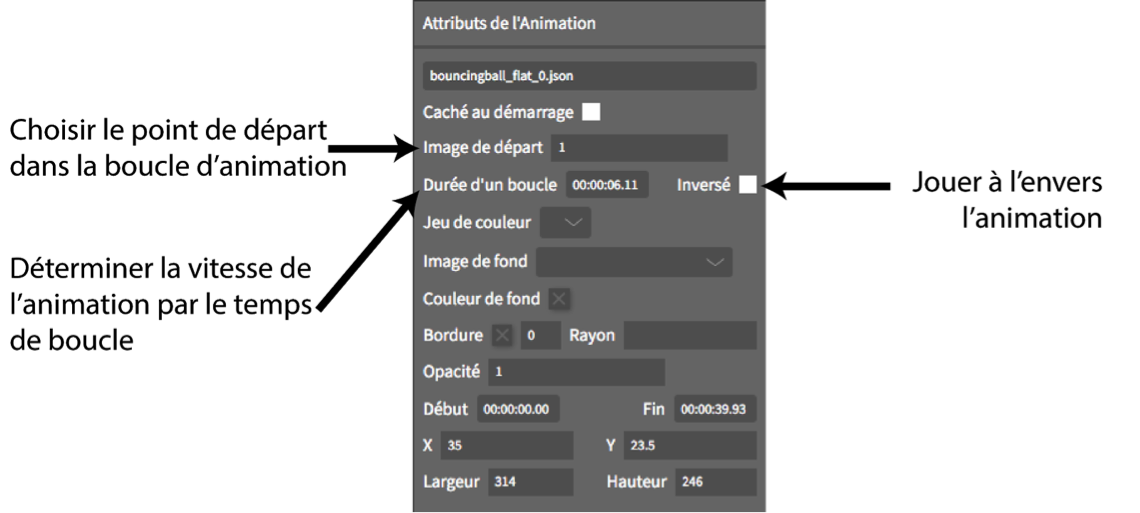Click the Hauteur label
The width and height of the screenshot is (1140, 513).
coord(636,482)
